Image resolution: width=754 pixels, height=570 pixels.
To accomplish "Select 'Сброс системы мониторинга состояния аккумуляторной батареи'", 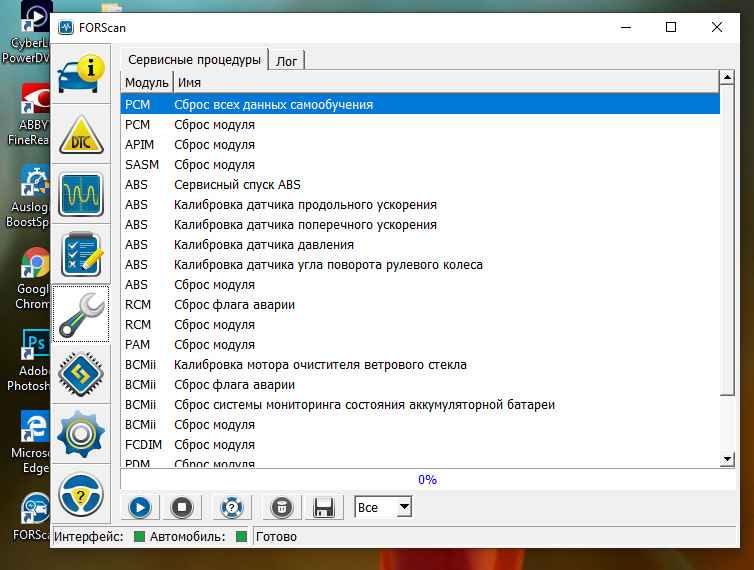I will [420, 405].
